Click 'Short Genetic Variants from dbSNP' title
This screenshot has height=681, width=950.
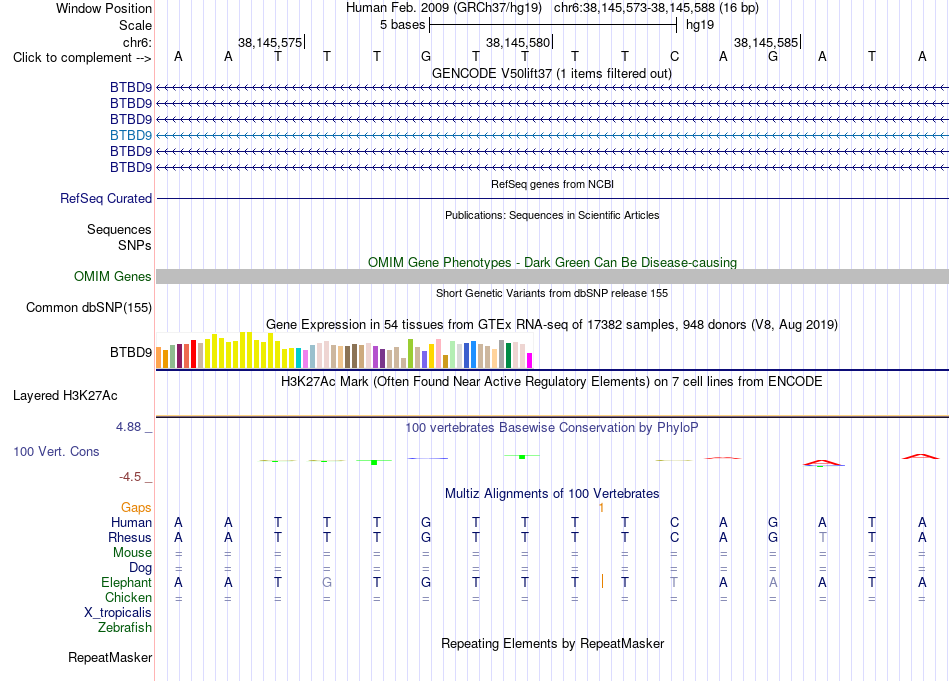[x=552, y=293]
